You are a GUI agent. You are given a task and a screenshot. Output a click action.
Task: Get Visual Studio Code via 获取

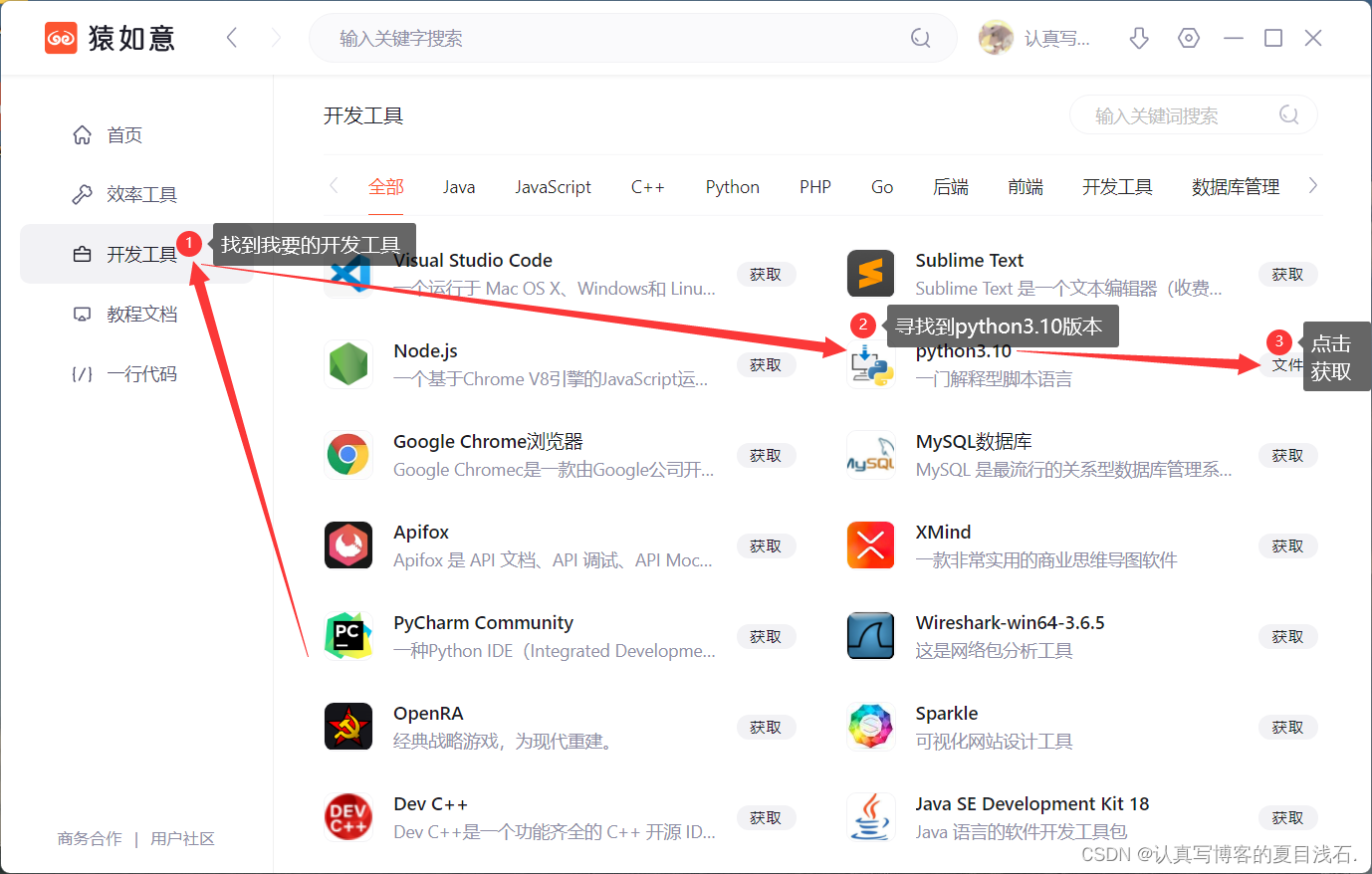tap(766, 274)
